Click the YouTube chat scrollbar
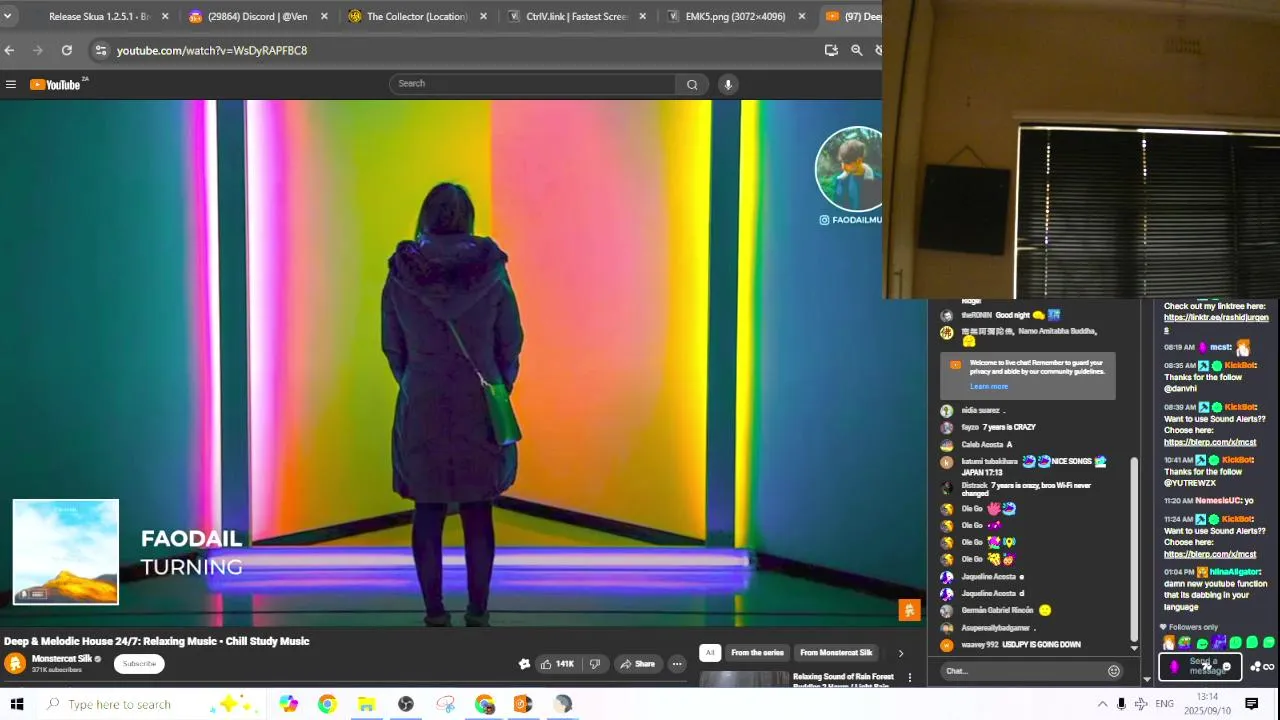Image resolution: width=1280 pixels, height=720 pixels. coord(1134,550)
